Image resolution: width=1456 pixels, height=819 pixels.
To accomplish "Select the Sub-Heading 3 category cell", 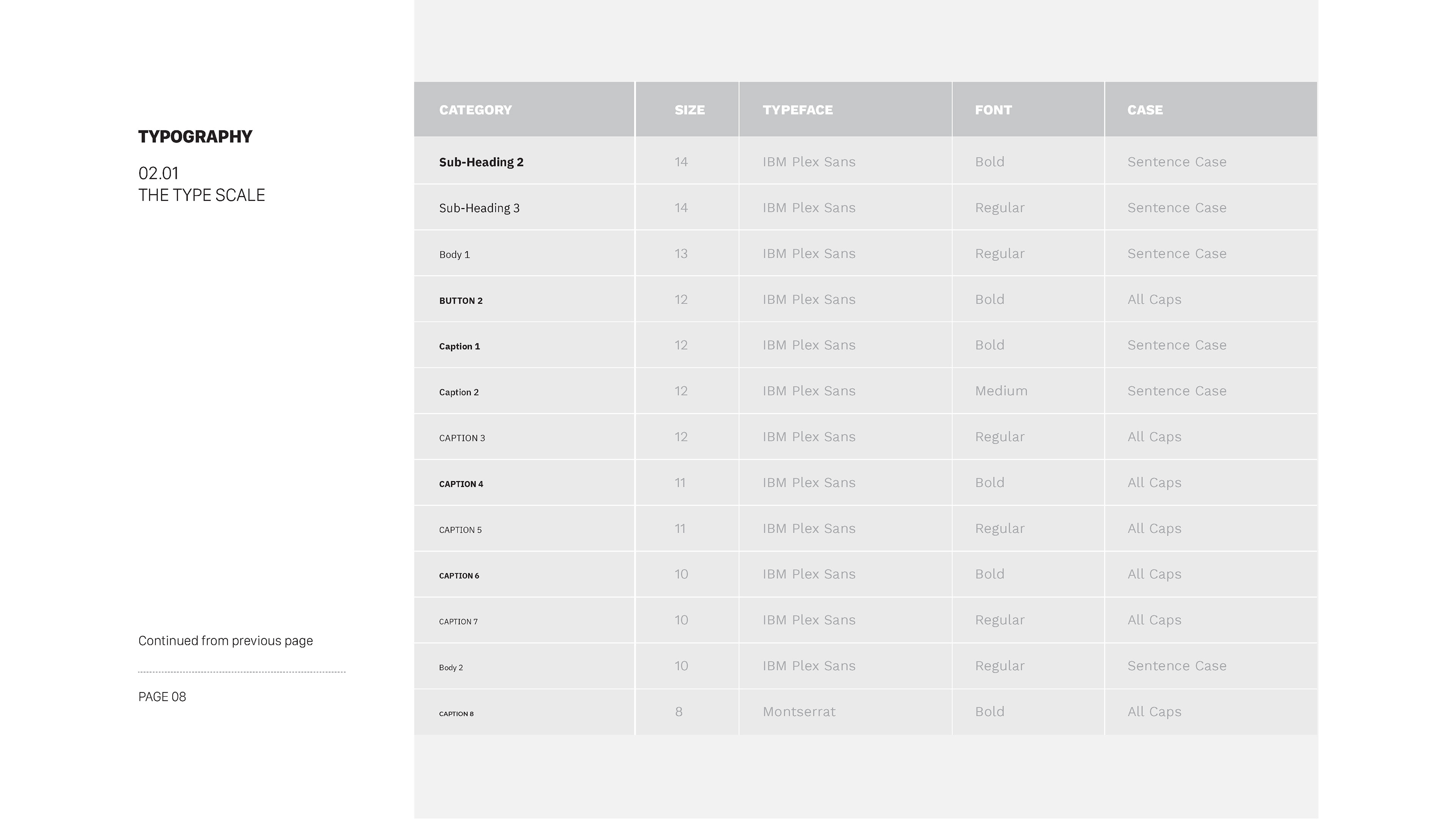I will pyautogui.click(x=479, y=208).
